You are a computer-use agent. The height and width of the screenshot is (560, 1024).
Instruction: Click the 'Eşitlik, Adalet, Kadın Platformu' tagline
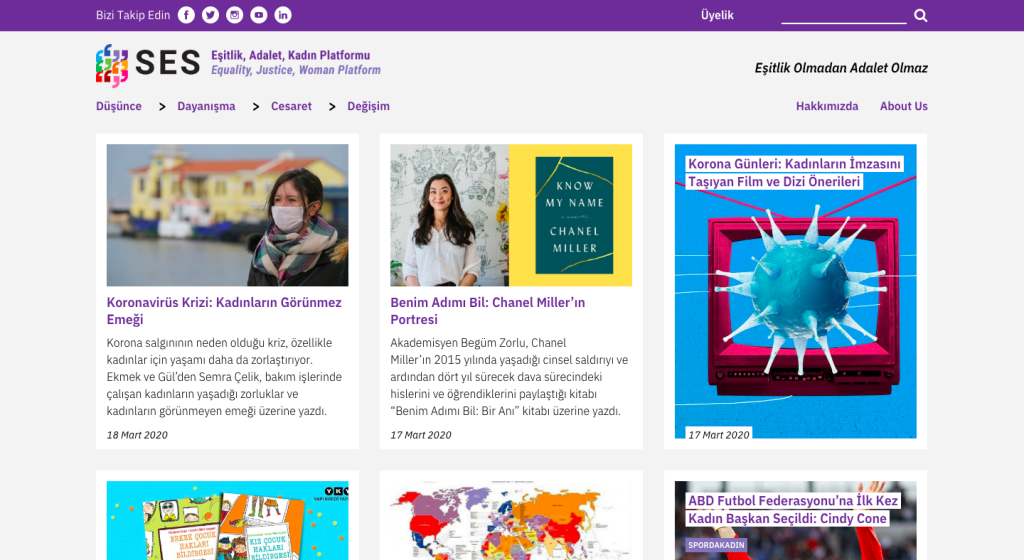(x=291, y=55)
